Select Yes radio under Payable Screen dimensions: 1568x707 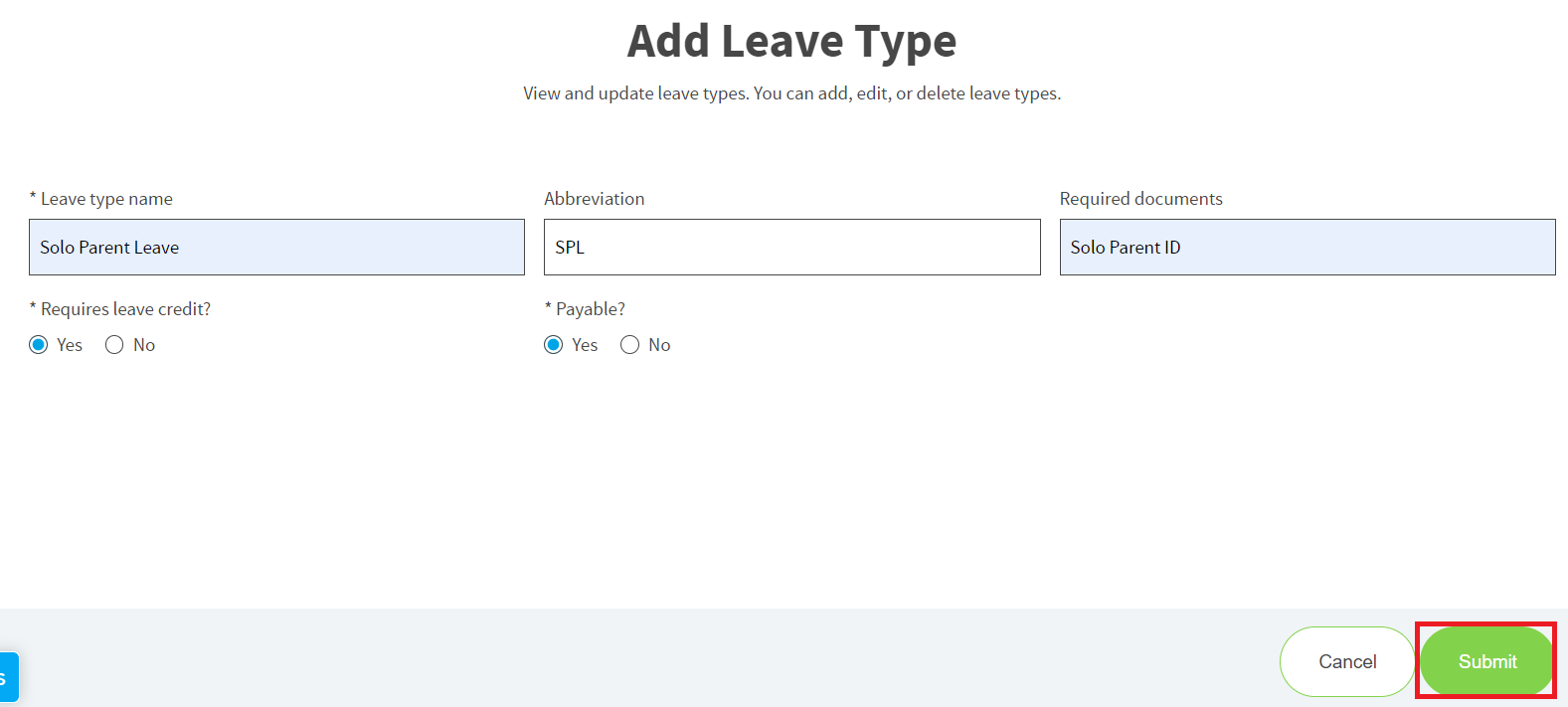[x=554, y=345]
